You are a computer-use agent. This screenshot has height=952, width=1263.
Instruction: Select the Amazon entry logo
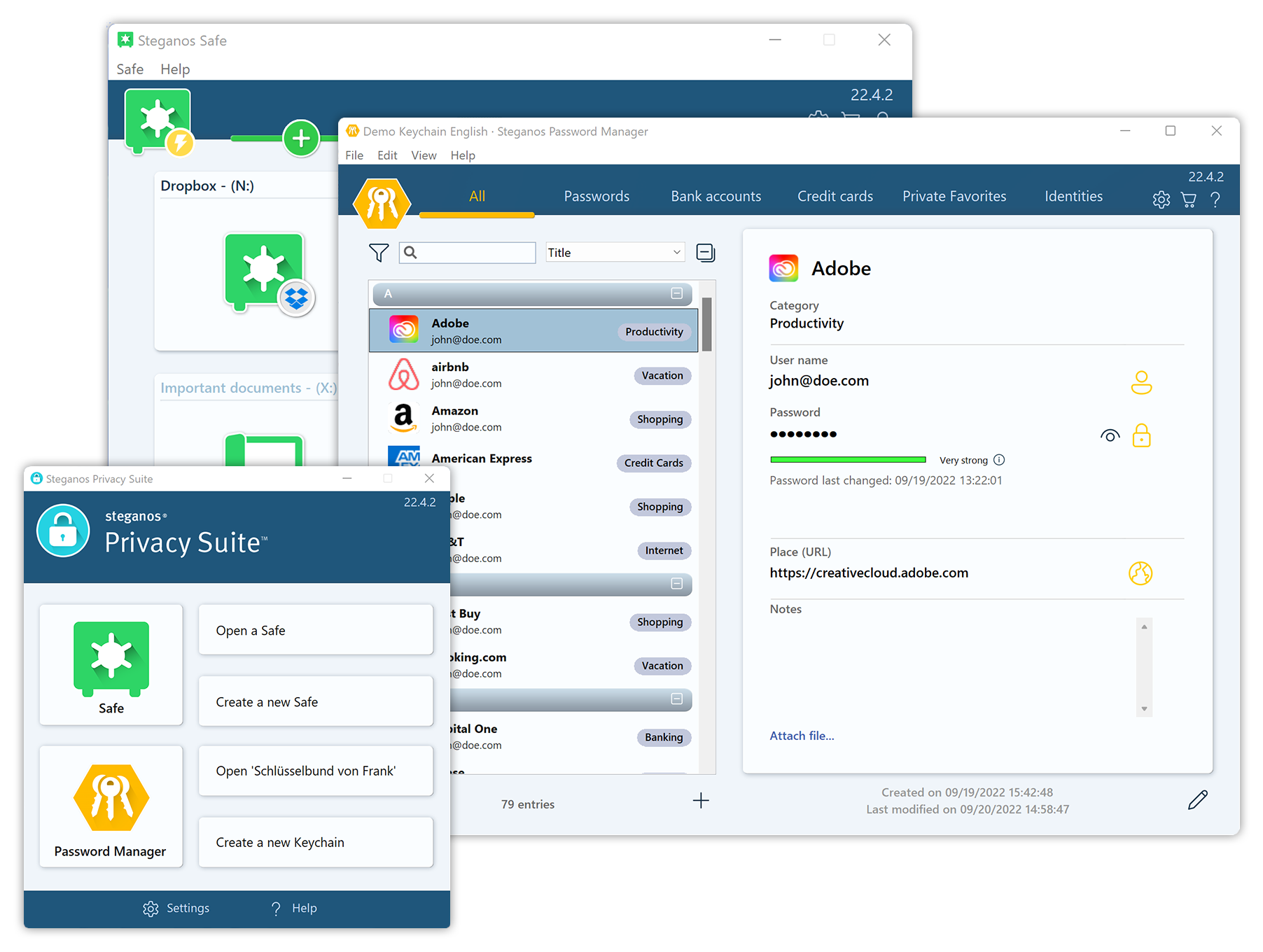pos(404,418)
